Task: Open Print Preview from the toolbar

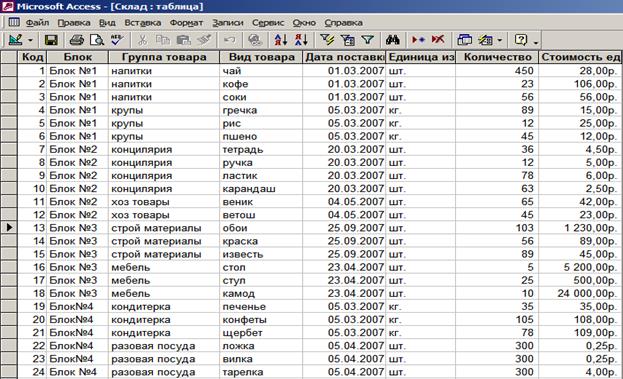Action: click(x=97, y=40)
